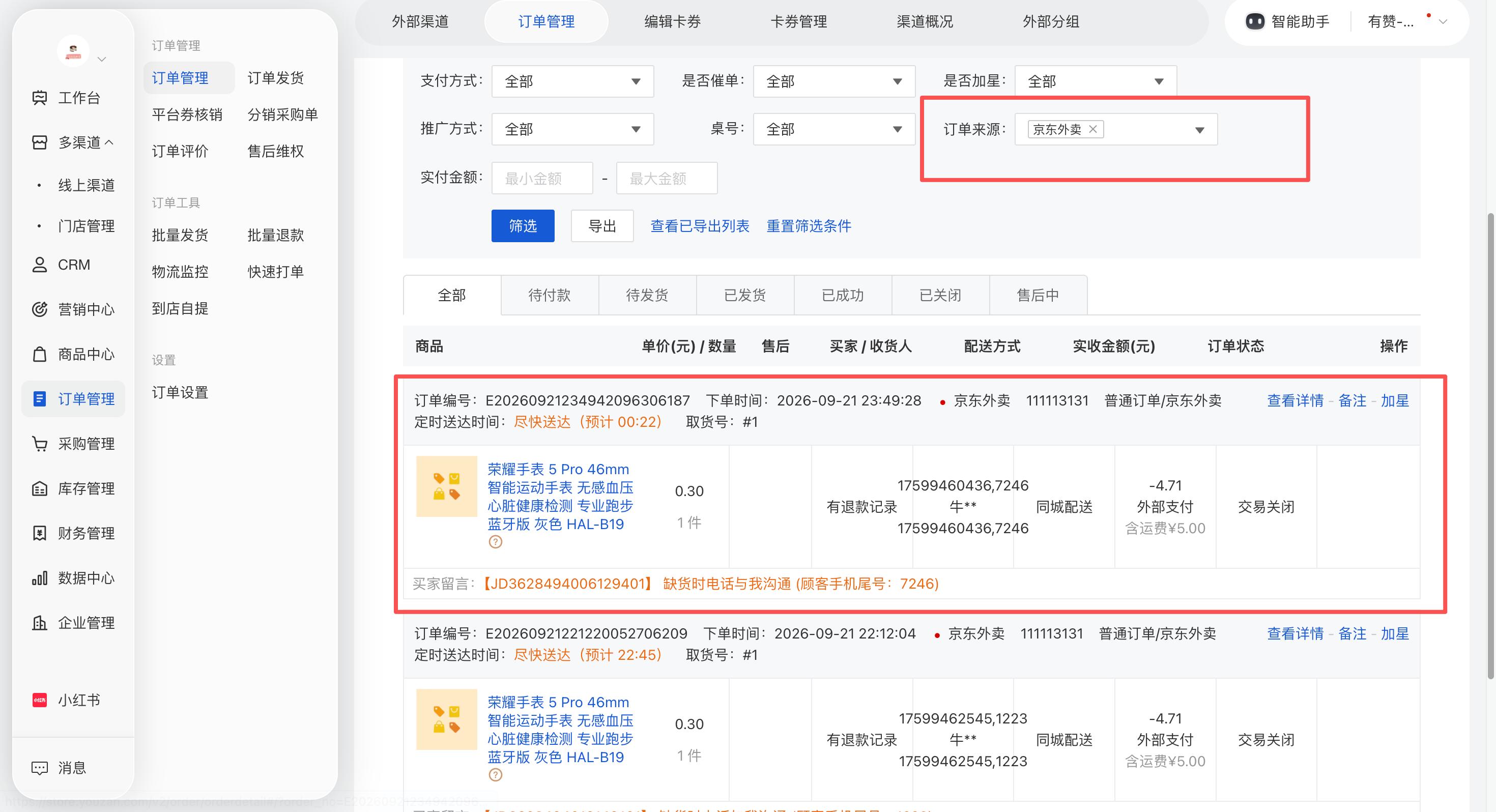Screen dimensions: 1496x812
Task: Open 批量退款 in order tools
Action: pyautogui.click(x=275, y=235)
